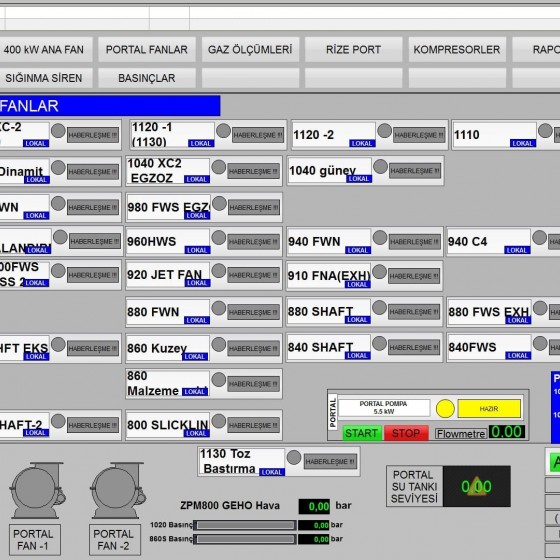Screen dimensions: 560x560
Task: Switch to PORTAL FANLAR tab
Action: click(147, 49)
